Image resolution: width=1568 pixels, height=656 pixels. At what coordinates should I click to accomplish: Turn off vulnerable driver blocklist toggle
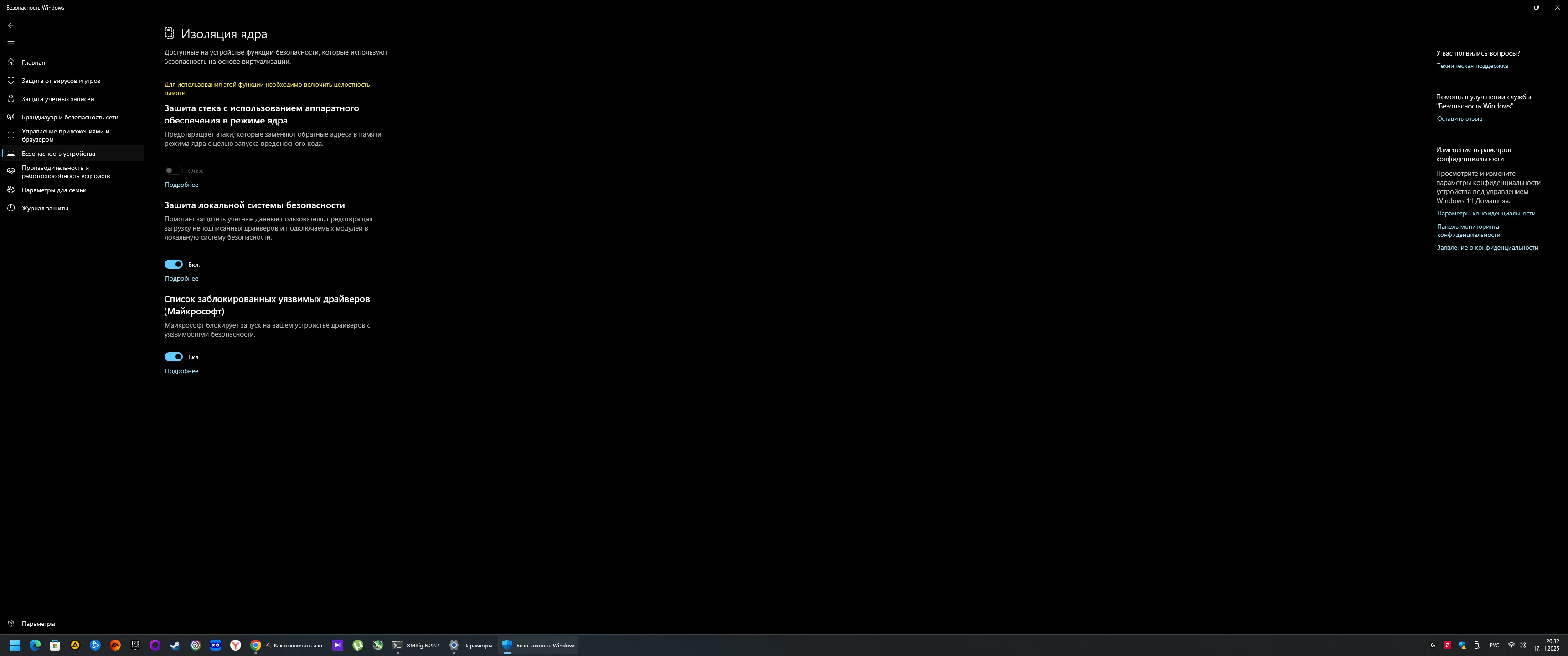pos(174,357)
